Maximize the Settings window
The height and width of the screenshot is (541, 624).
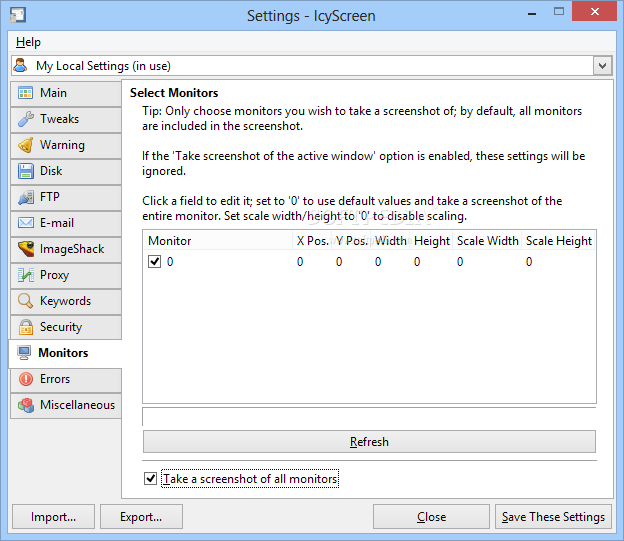point(559,12)
